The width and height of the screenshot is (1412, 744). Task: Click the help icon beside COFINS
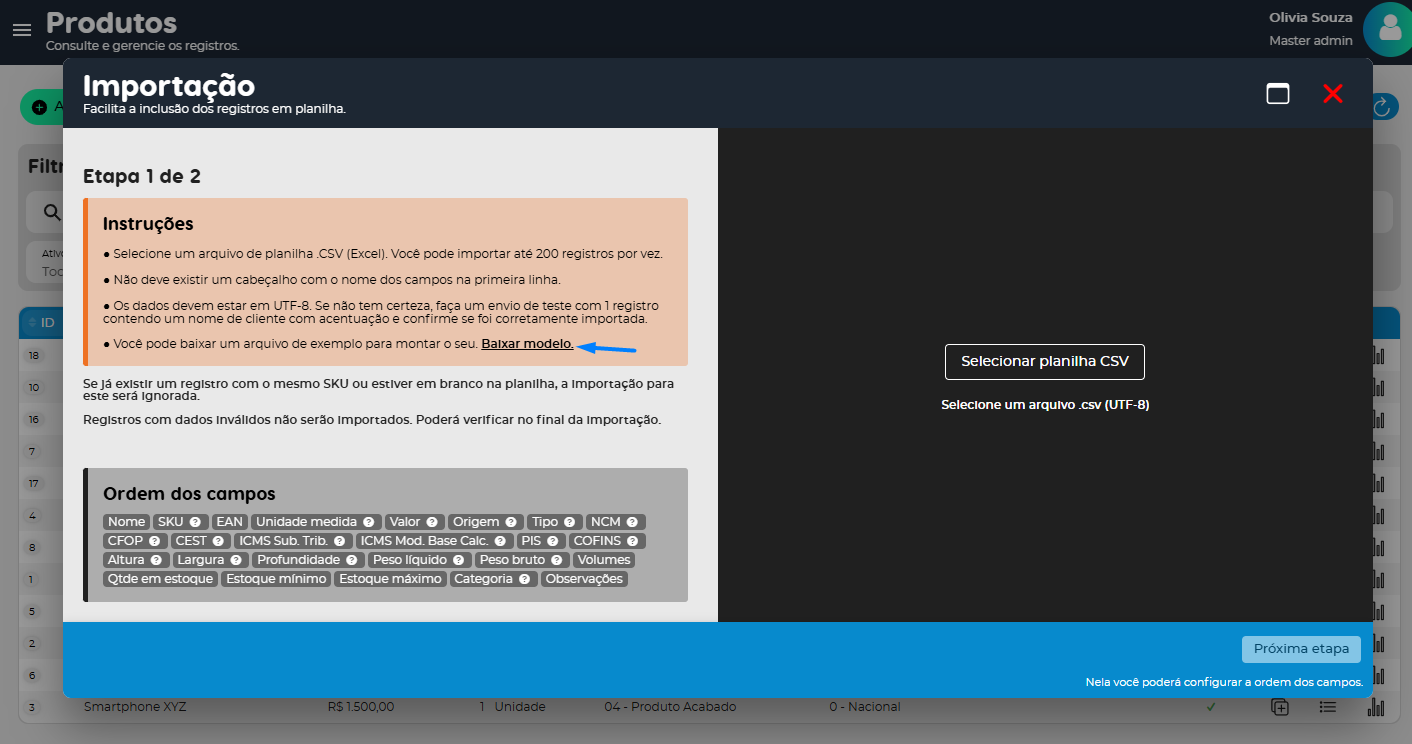coord(632,541)
